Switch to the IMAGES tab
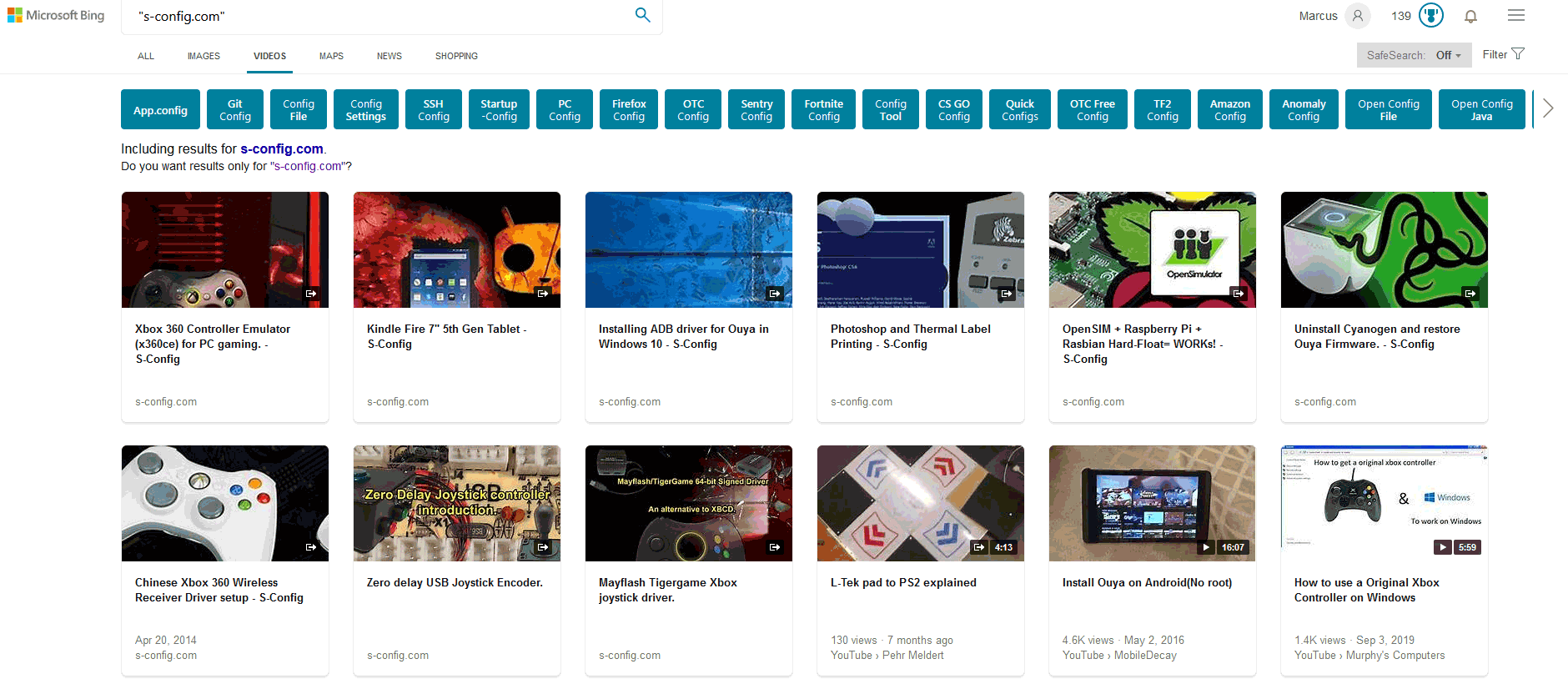 pyautogui.click(x=204, y=56)
